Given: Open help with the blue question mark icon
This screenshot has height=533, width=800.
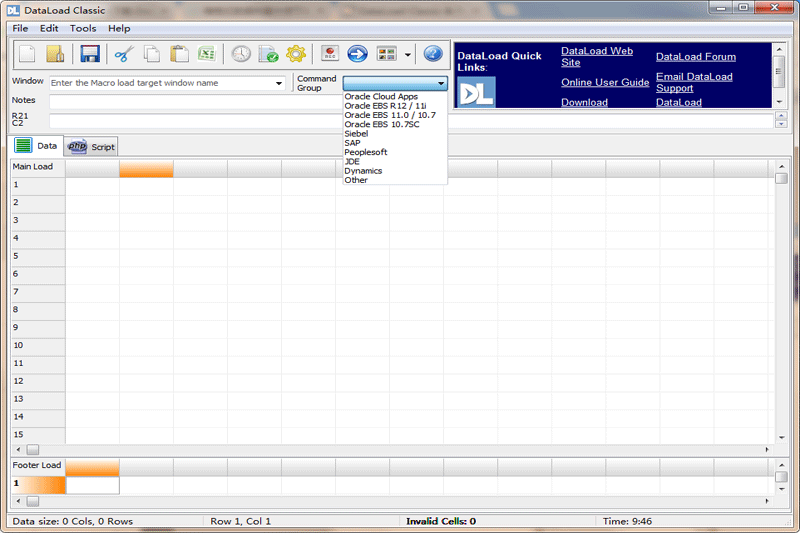Looking at the screenshot, I should click(433, 54).
